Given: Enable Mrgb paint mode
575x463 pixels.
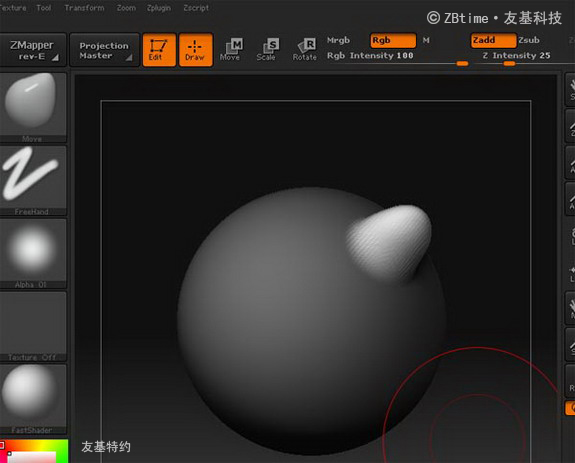Looking at the screenshot, I should point(338,40).
